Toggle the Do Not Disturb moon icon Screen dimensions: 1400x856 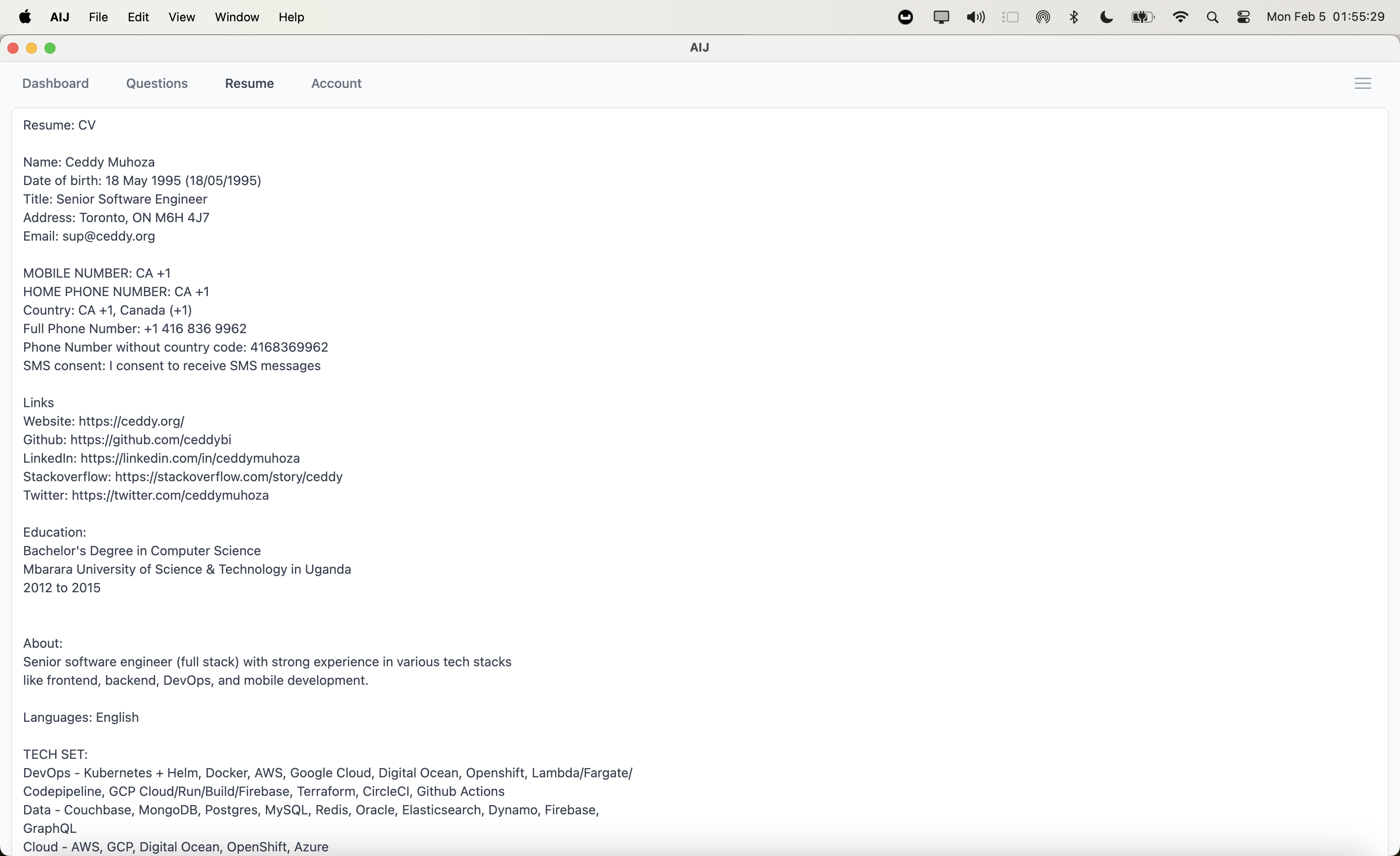click(x=1106, y=17)
